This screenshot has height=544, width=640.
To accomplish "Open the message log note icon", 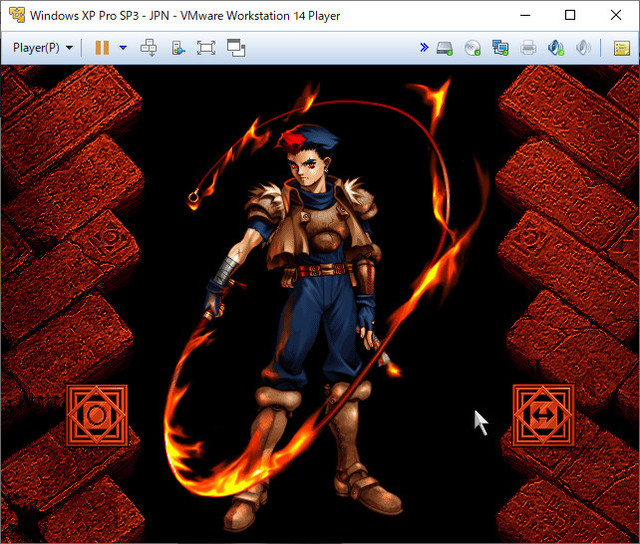I will [x=622, y=48].
